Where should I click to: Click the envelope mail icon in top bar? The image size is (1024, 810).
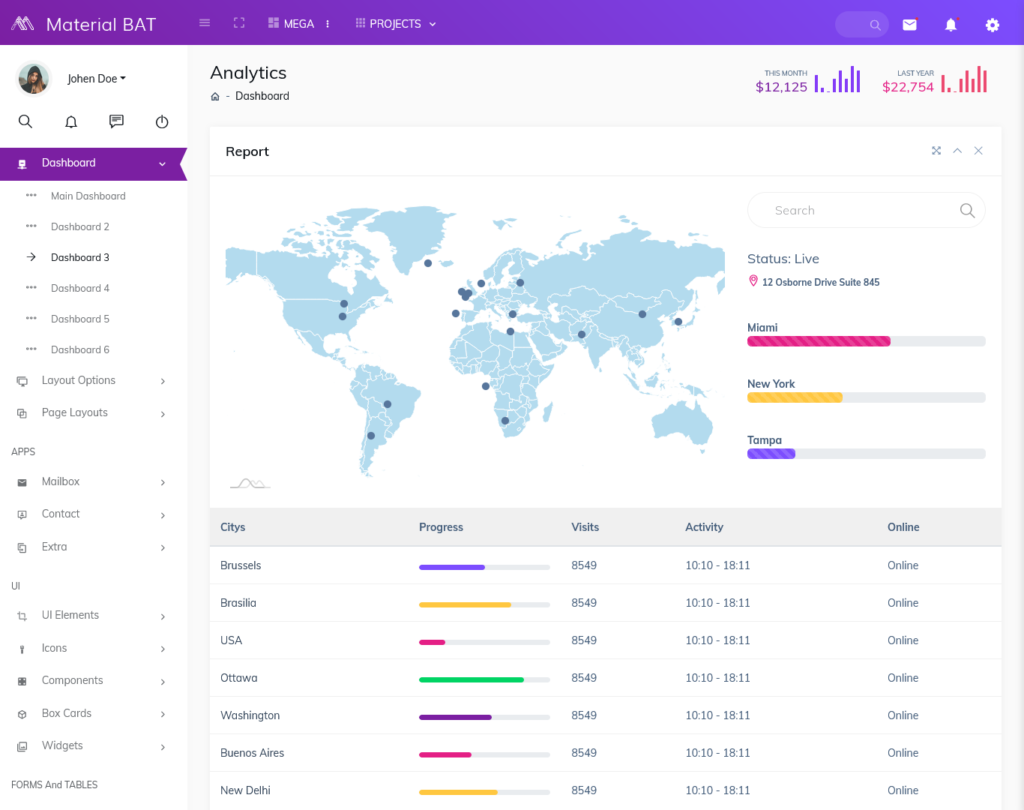point(908,23)
